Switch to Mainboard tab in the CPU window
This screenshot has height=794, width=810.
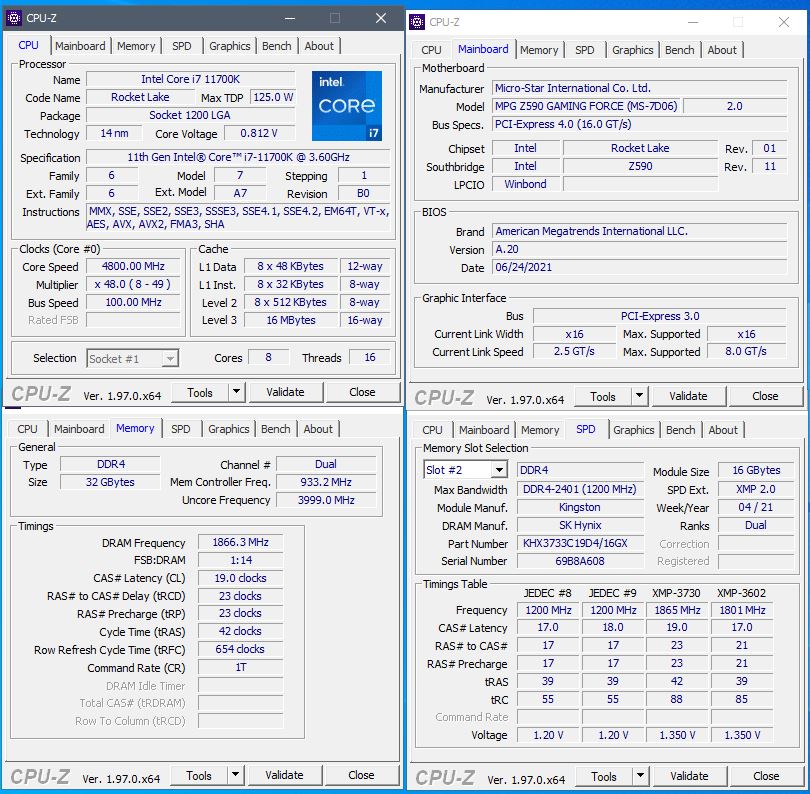[80, 46]
